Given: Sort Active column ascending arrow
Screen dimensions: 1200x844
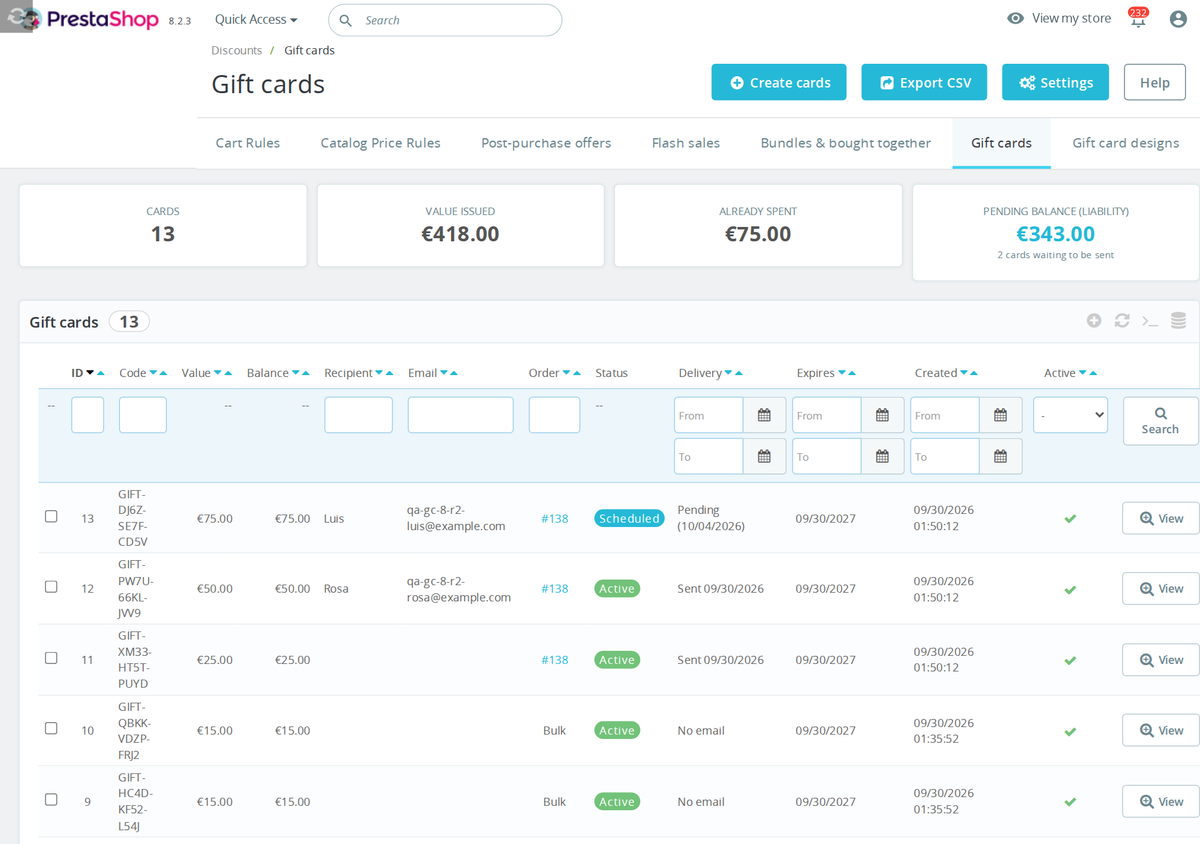Looking at the screenshot, I should point(1093,373).
